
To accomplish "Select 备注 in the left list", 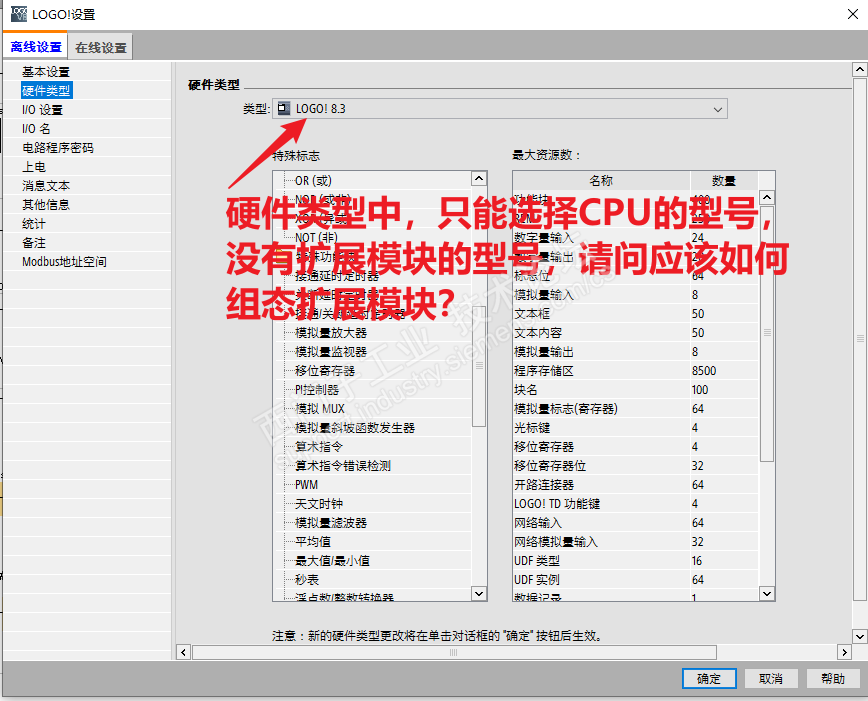I will (x=34, y=243).
